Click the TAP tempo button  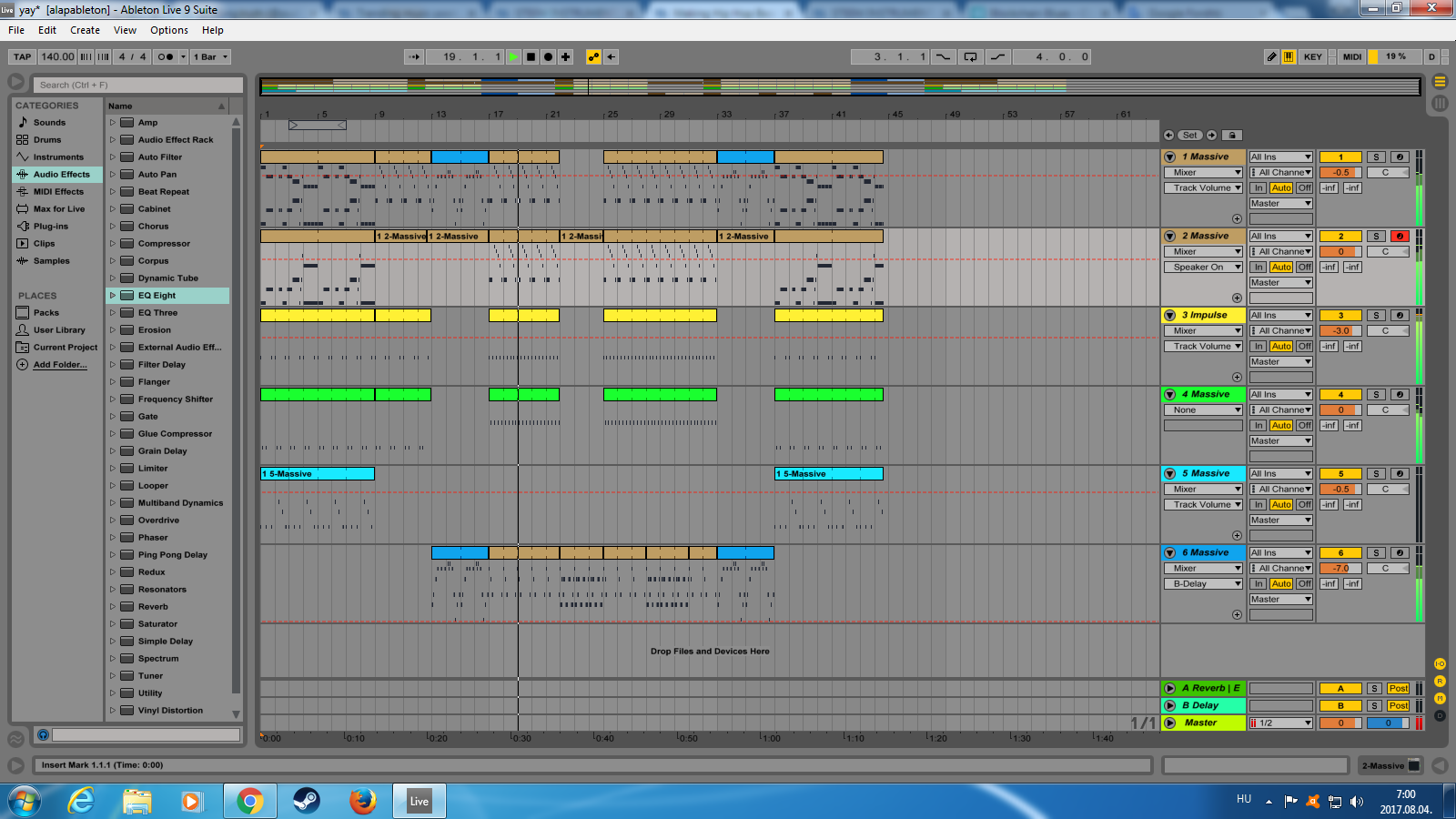pos(23,56)
